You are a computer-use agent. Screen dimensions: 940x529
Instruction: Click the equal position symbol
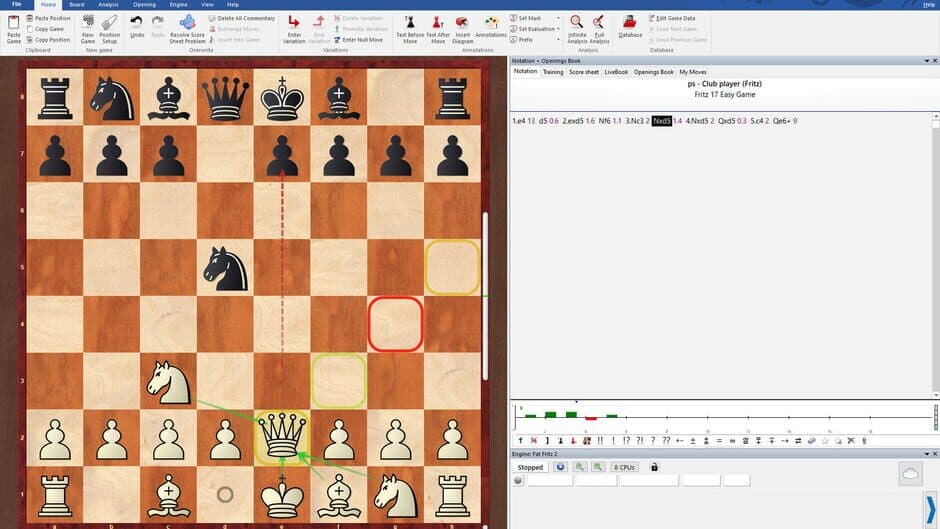(719, 441)
